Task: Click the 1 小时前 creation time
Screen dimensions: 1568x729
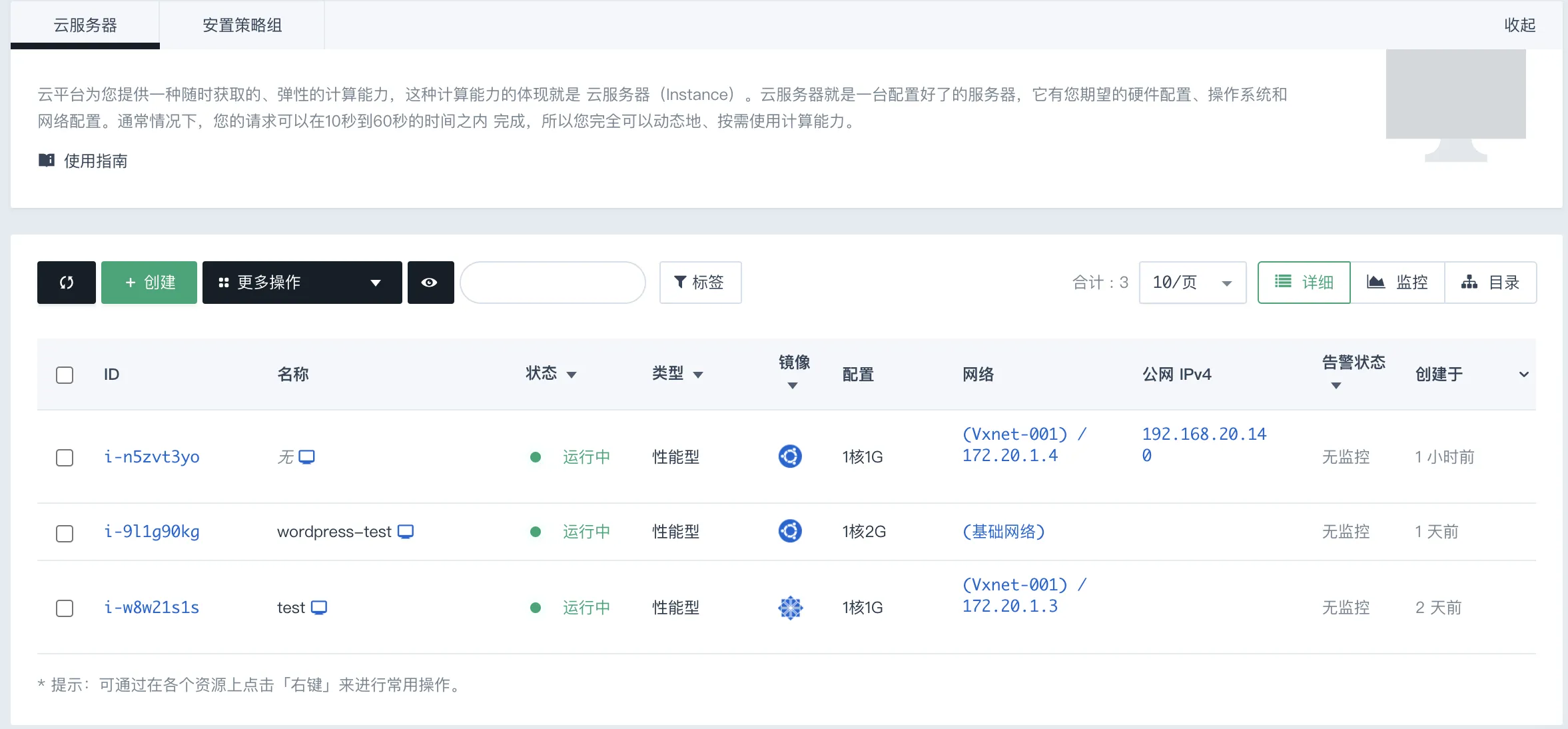Action: [x=1445, y=457]
